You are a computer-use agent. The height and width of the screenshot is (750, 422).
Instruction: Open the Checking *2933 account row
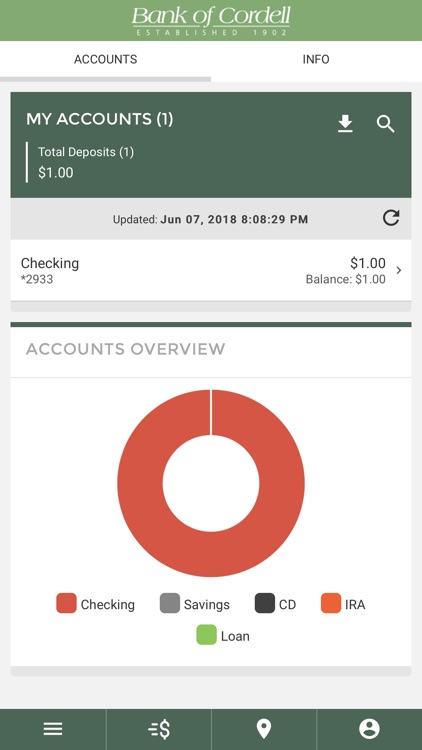[x=211, y=270]
